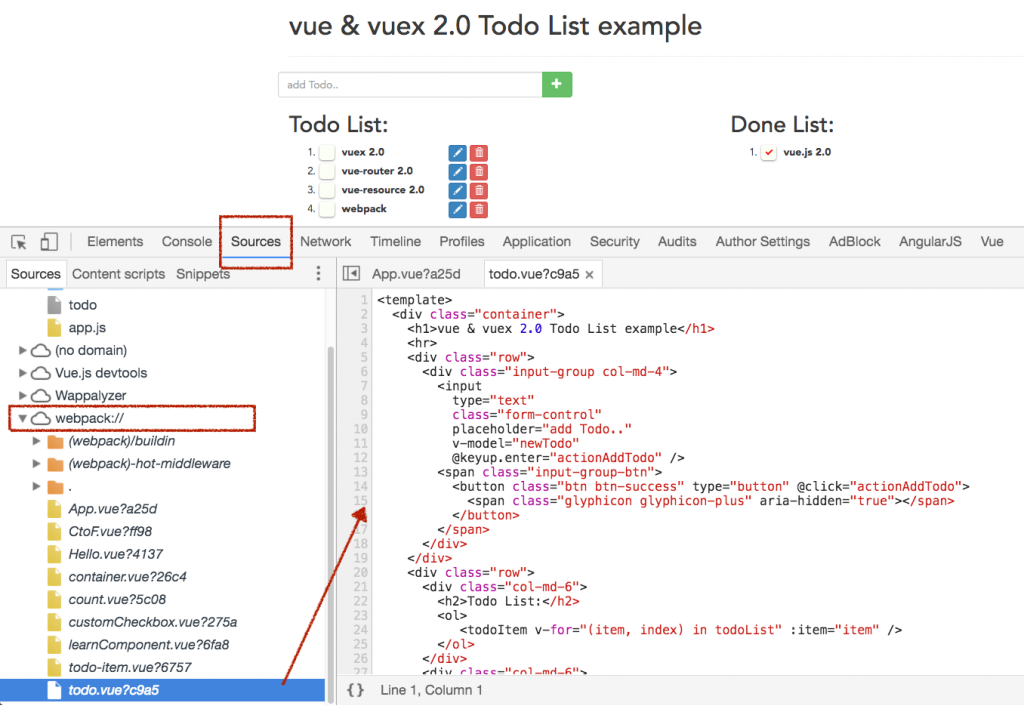The image size is (1024, 706).
Task: Click the green plus add todo button
Action: (x=556, y=84)
